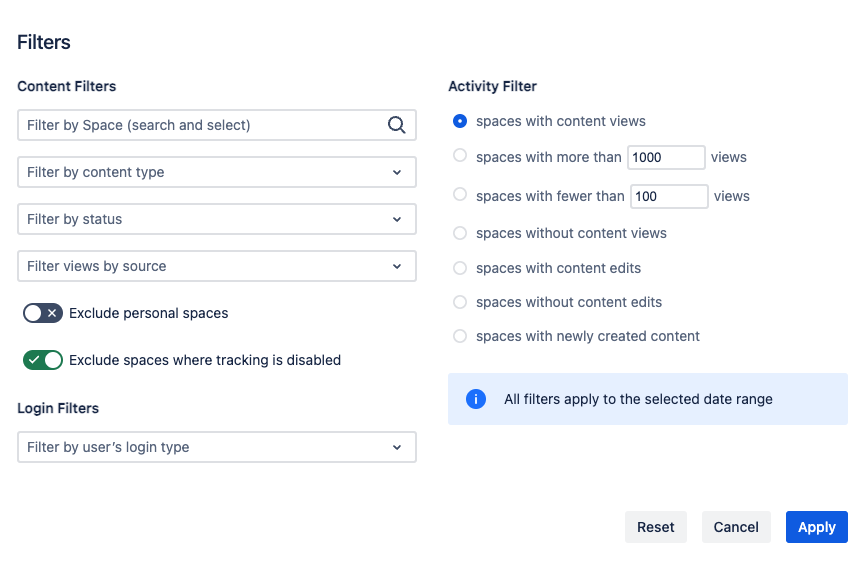Pick spaces with newly created content
The image size is (868, 566).
click(460, 336)
